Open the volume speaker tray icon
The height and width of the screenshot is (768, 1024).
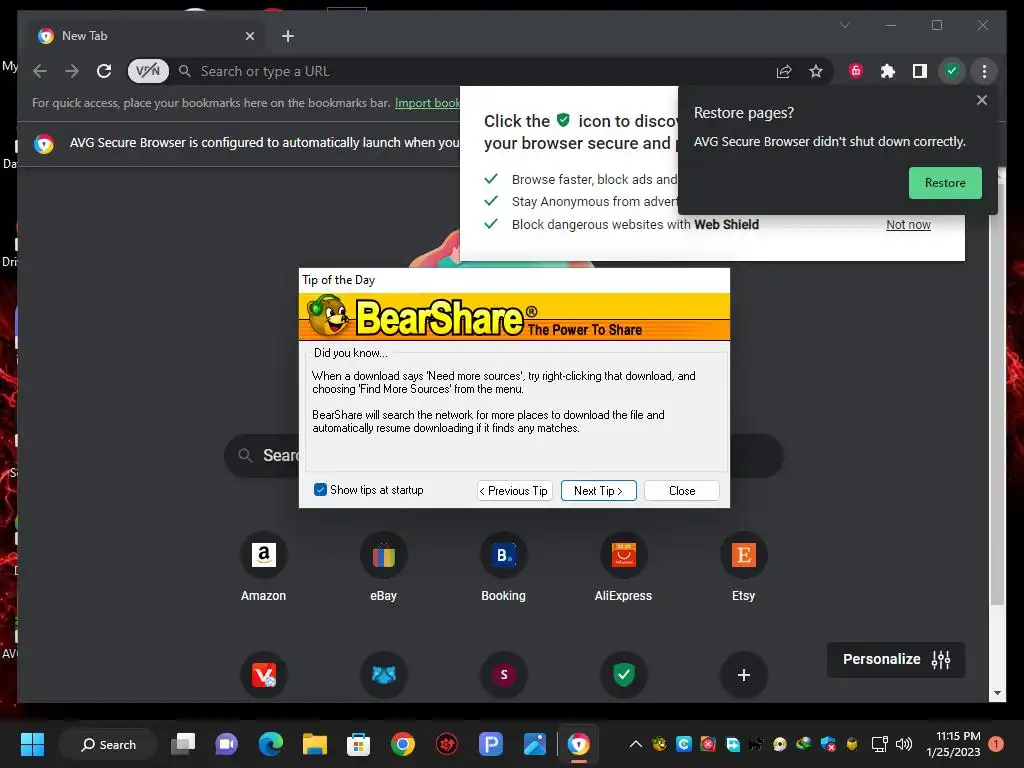[904, 744]
